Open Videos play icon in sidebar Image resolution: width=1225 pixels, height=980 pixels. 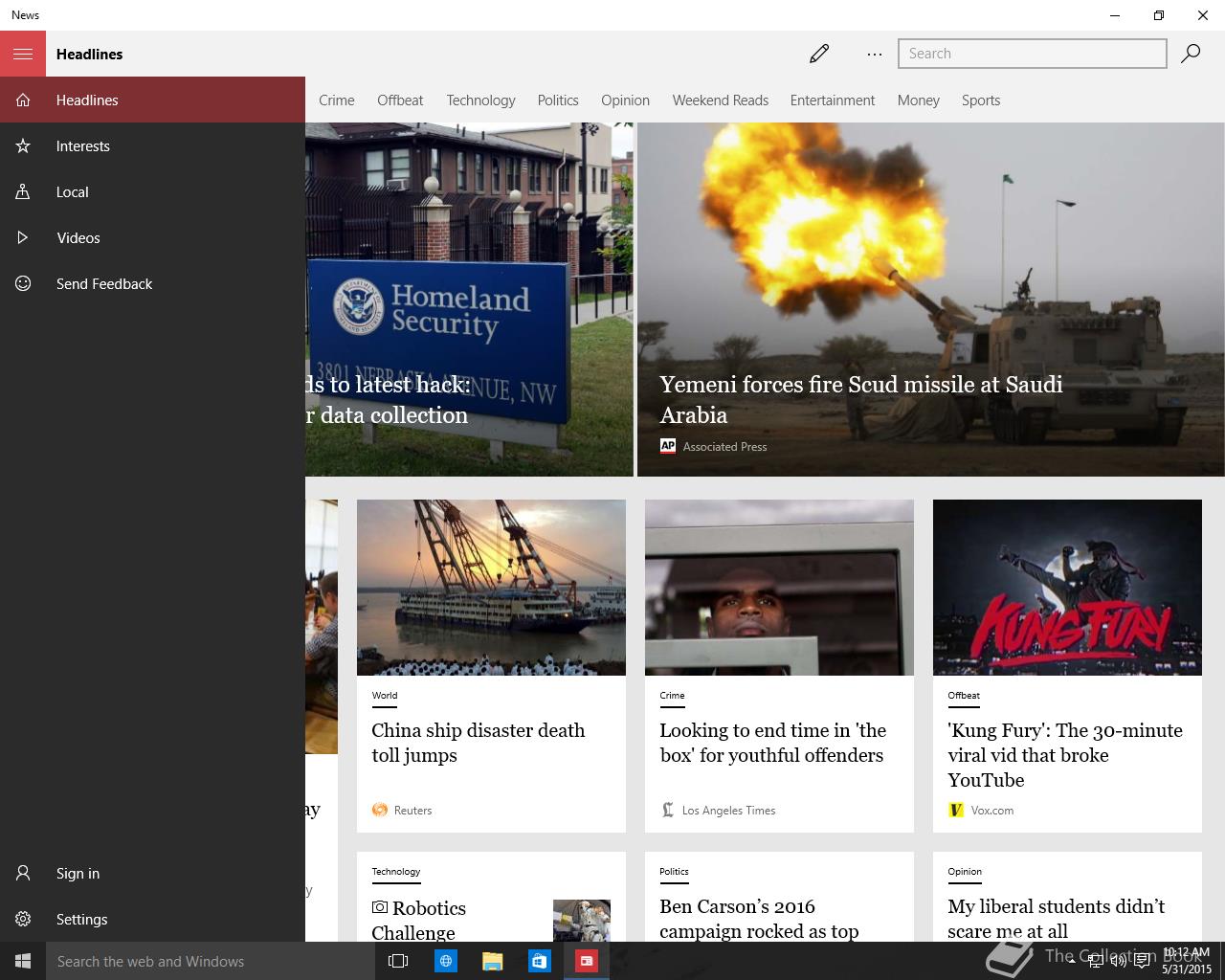point(23,238)
